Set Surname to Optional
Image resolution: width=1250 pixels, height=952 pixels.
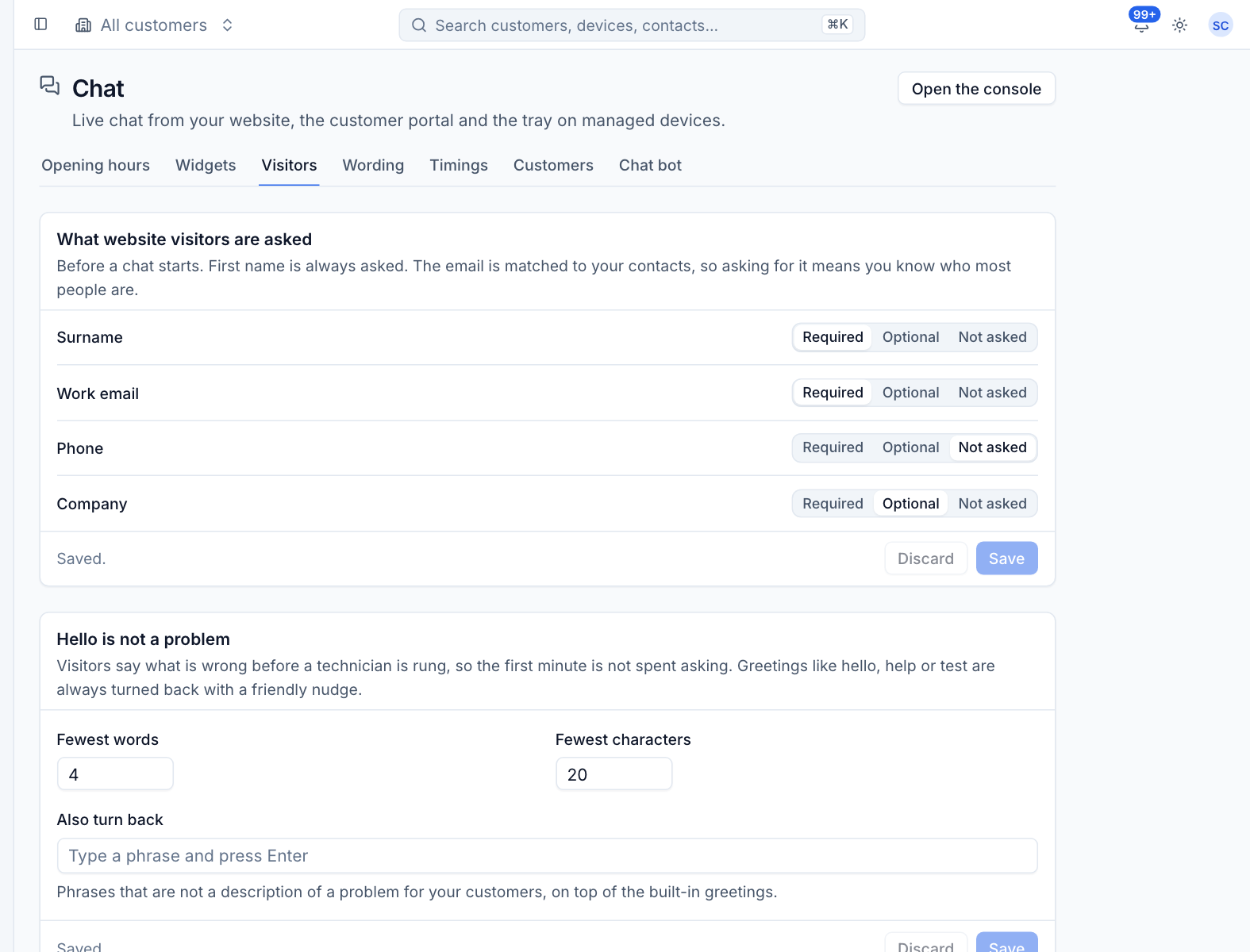910,337
